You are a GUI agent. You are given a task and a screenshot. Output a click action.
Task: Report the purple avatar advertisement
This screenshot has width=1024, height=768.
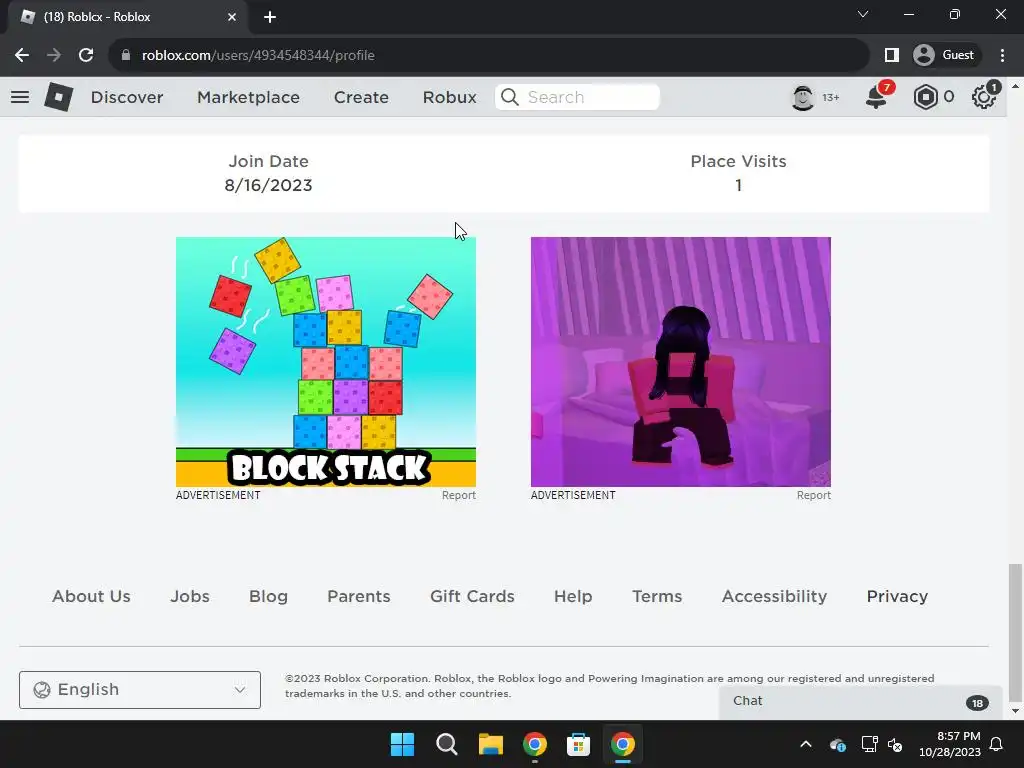(814, 495)
